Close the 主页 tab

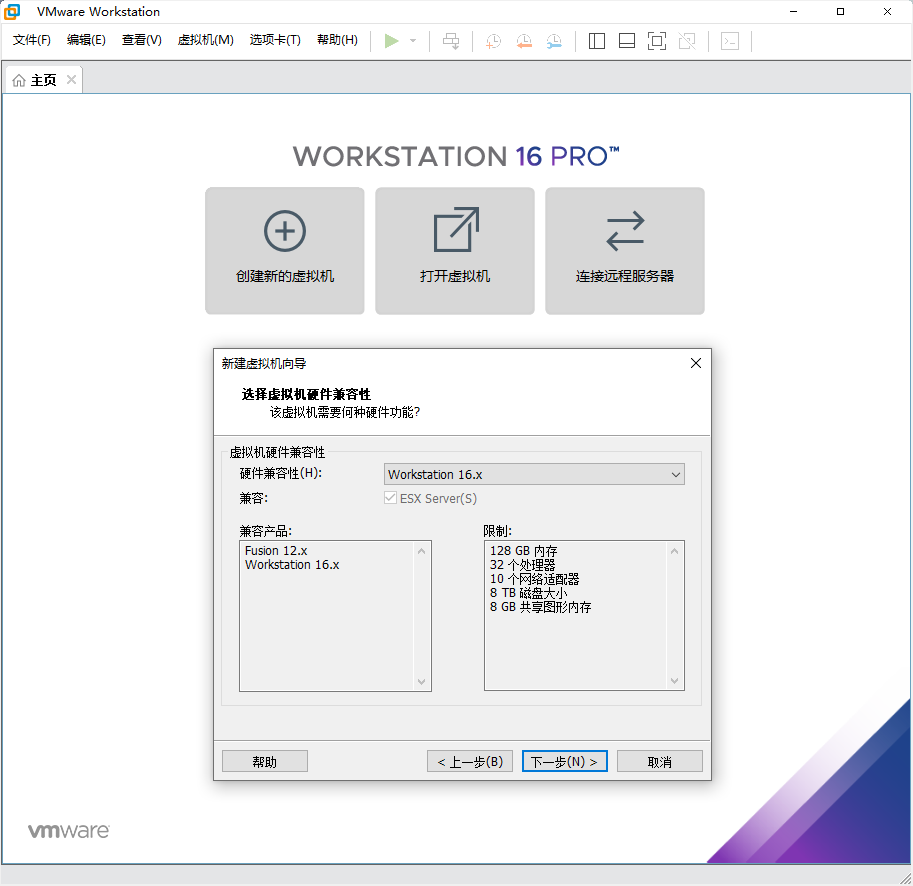click(71, 79)
